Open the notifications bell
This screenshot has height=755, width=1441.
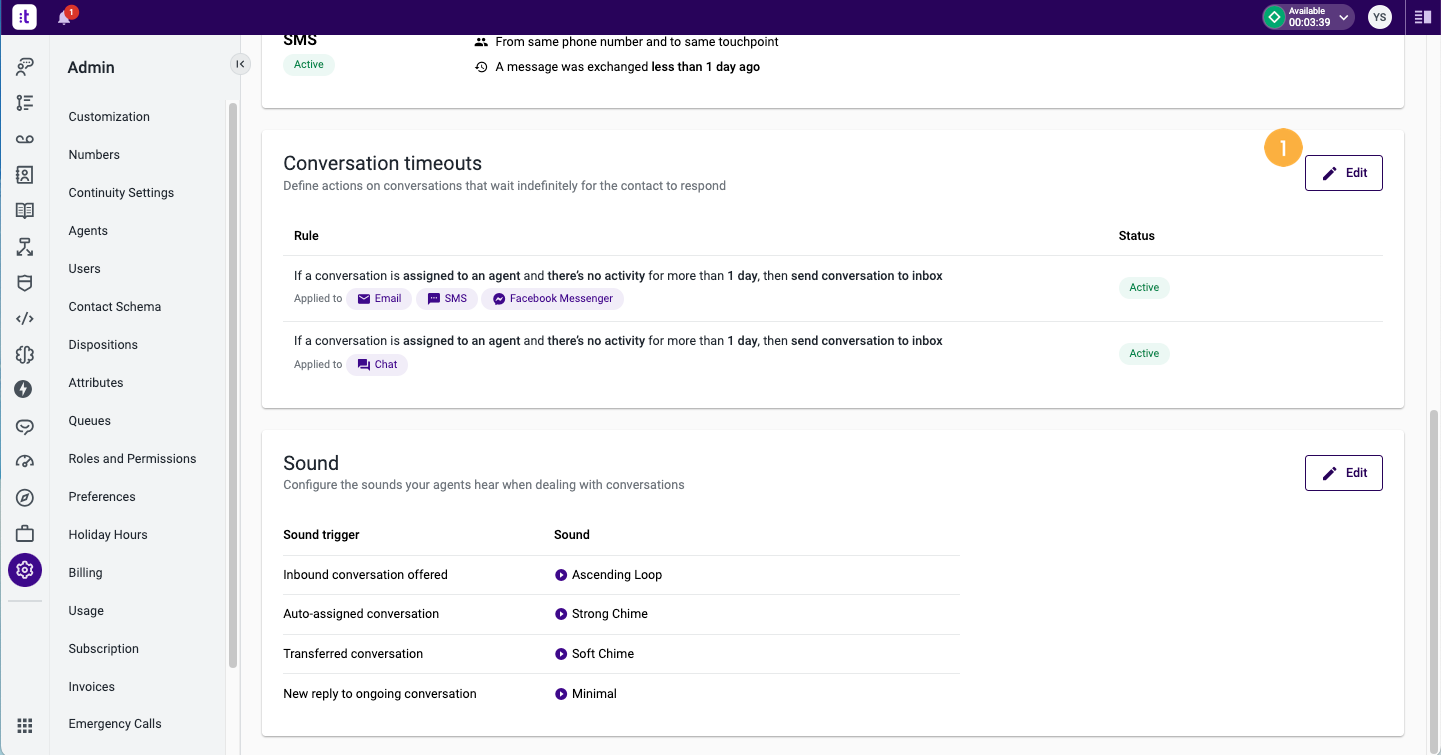click(64, 17)
